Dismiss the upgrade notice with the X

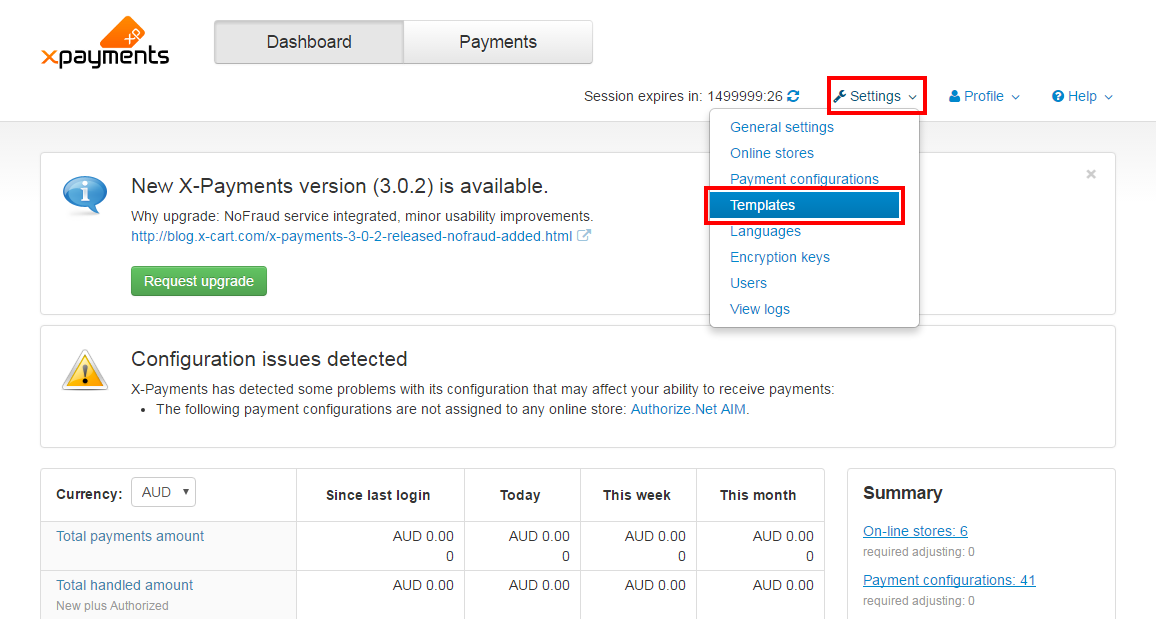(x=1091, y=174)
